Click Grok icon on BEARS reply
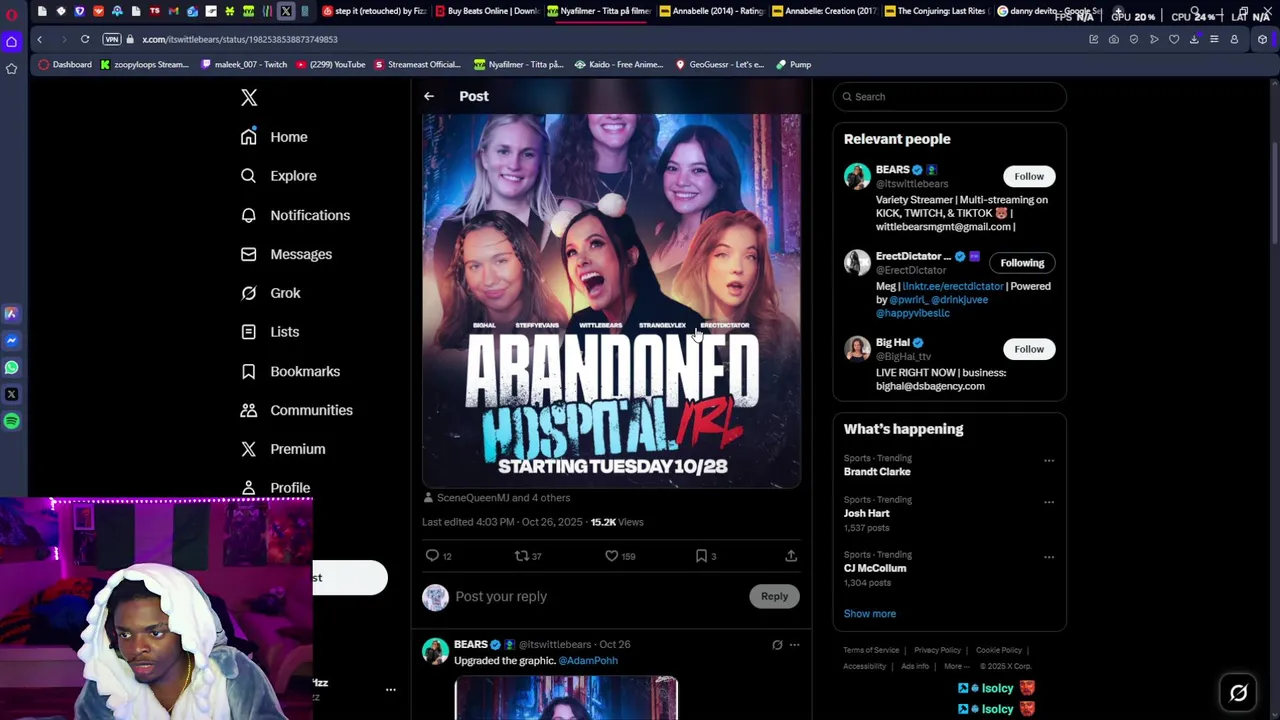1280x720 pixels. [x=777, y=645]
